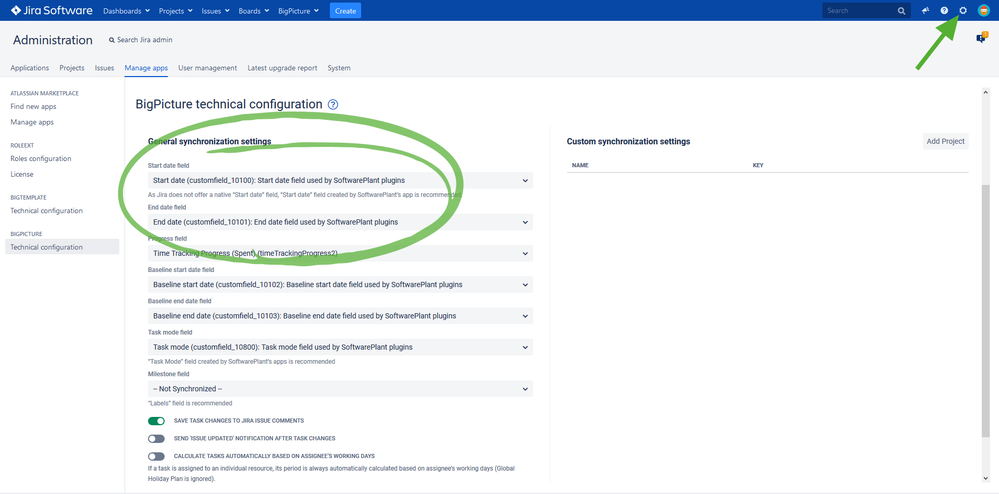
Task: Click the BigPicture configuration help icon
Action: tap(333, 105)
